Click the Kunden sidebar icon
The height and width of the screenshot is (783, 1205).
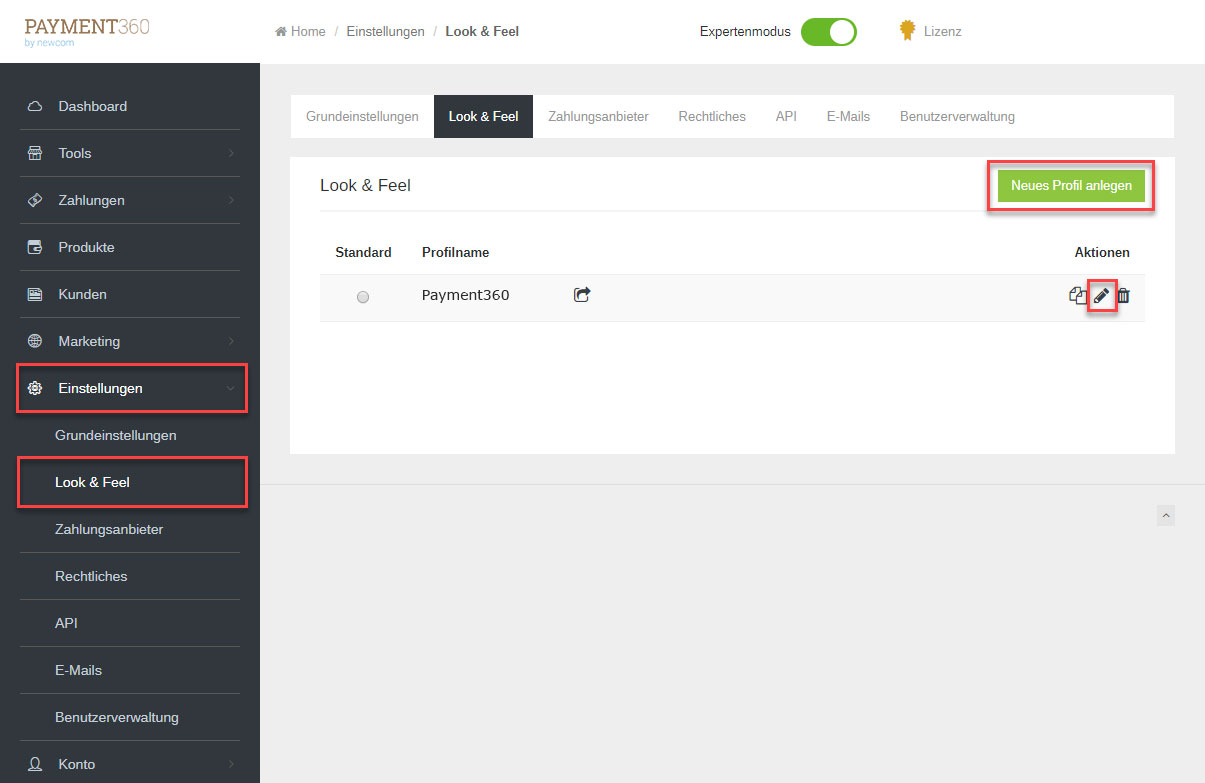click(x=35, y=294)
